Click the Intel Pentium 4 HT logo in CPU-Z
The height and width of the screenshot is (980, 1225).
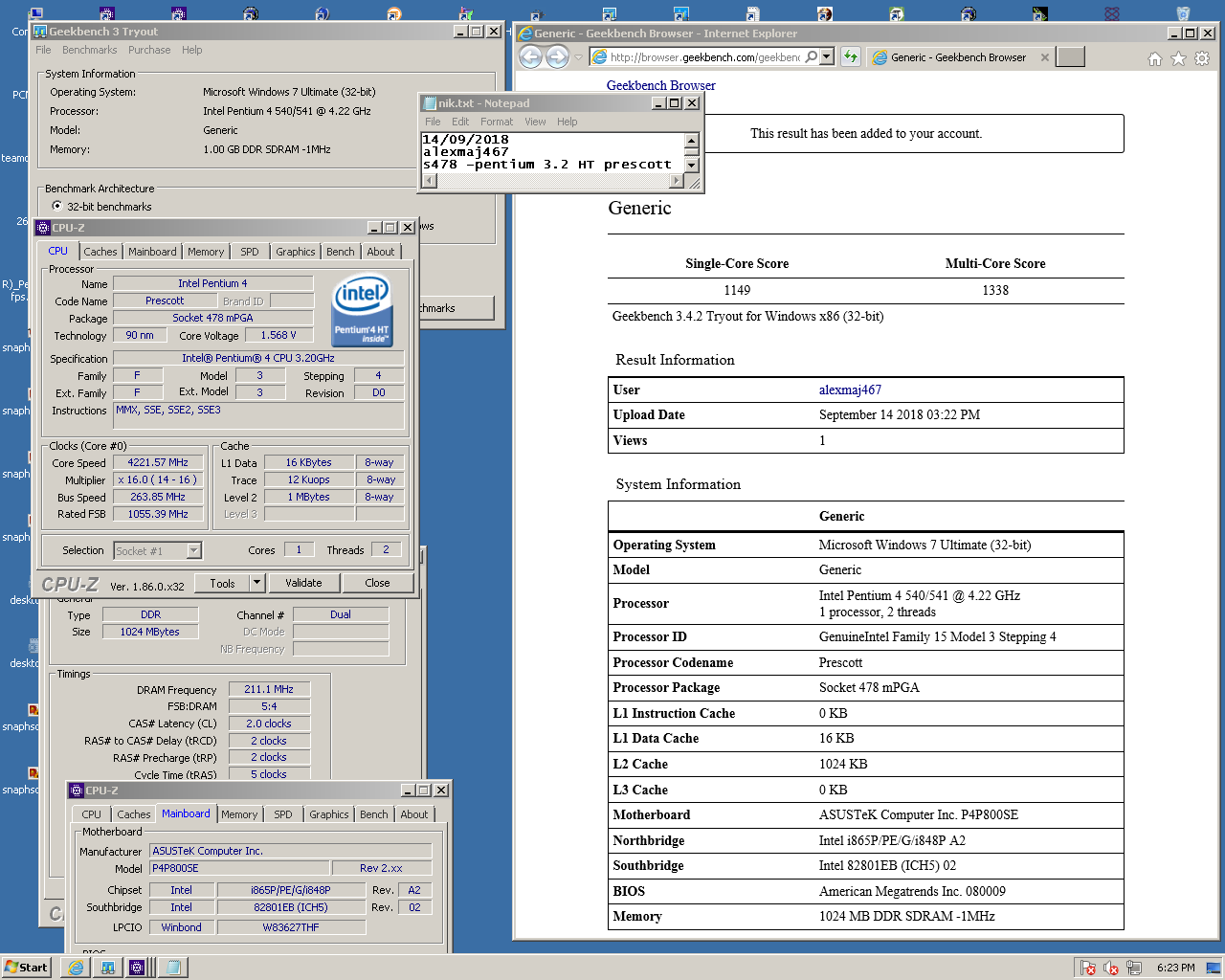(362, 310)
